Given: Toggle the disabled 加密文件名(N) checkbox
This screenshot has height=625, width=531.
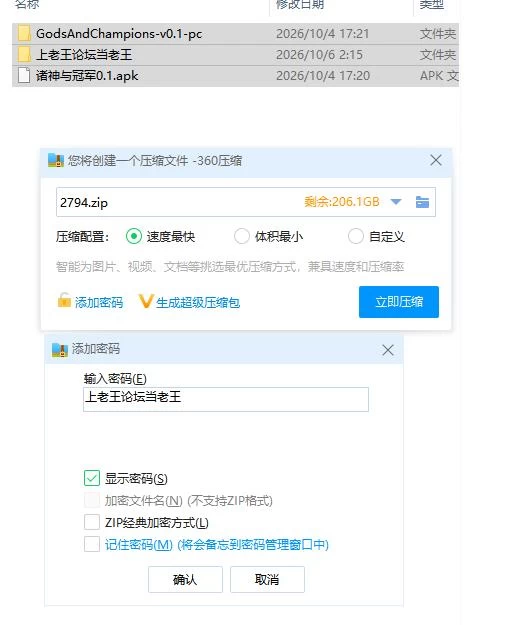Looking at the screenshot, I should click(x=92, y=500).
